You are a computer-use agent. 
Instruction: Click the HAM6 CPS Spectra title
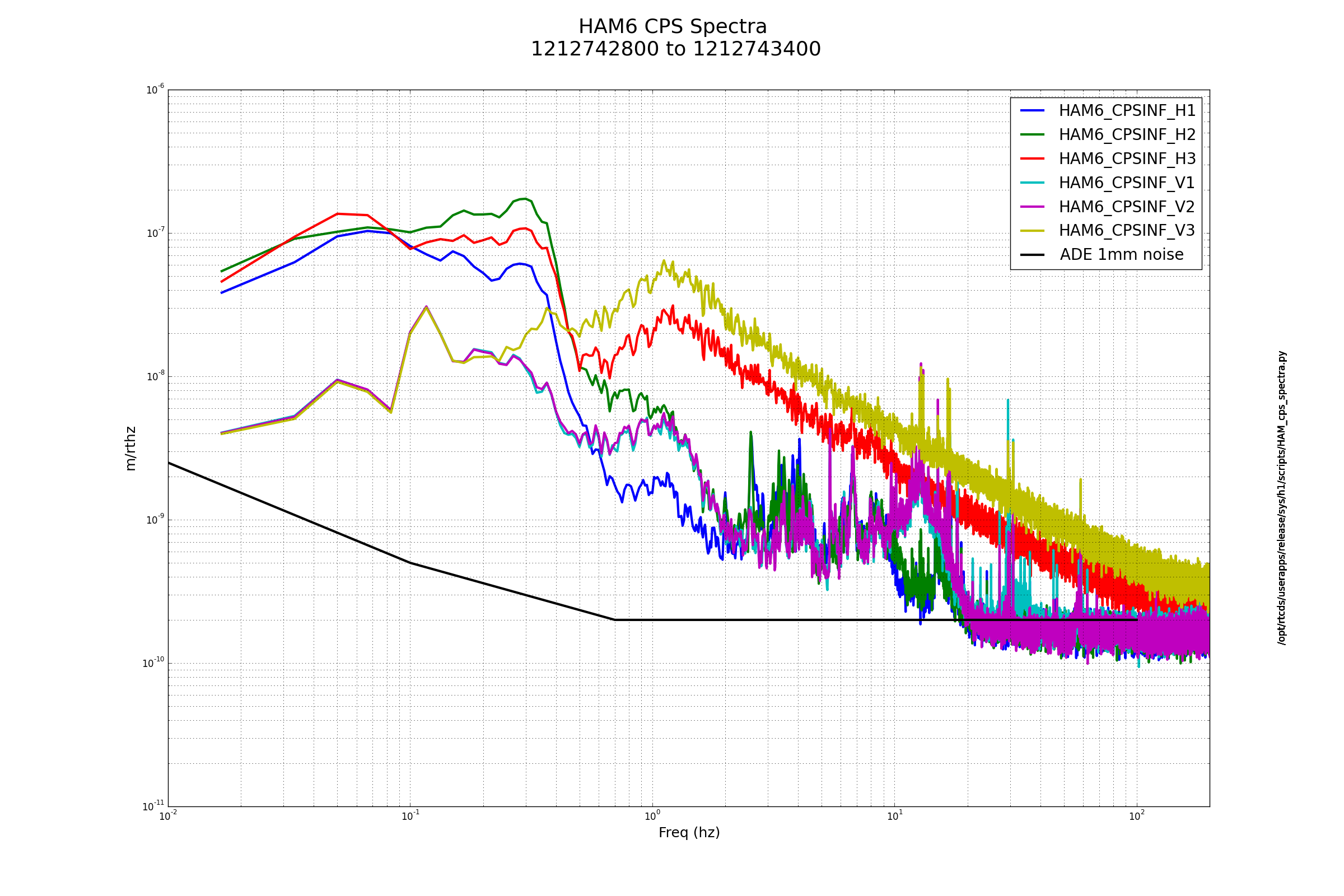(673, 27)
